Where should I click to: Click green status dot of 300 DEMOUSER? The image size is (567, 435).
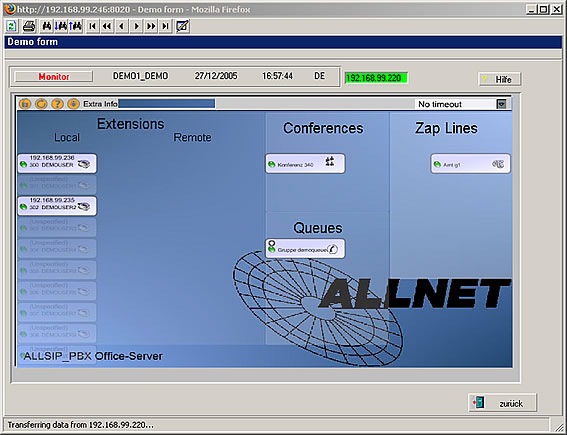coord(24,165)
